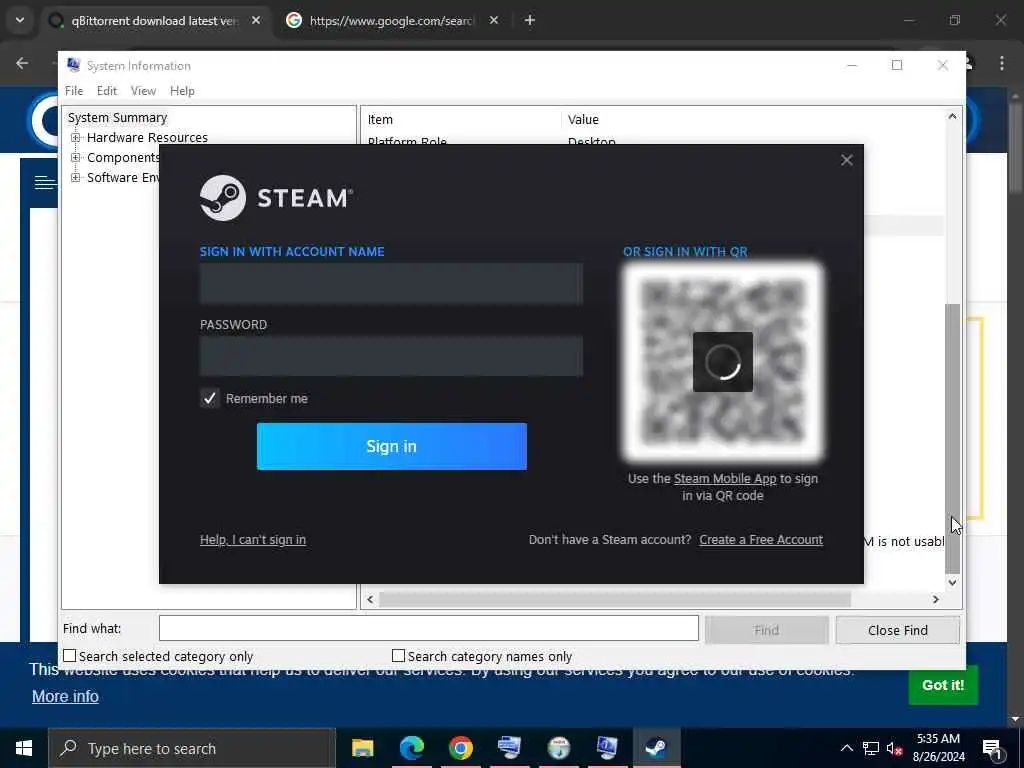
Task: Click the vertical scrollbar thumb in System Information
Action: 953,438
